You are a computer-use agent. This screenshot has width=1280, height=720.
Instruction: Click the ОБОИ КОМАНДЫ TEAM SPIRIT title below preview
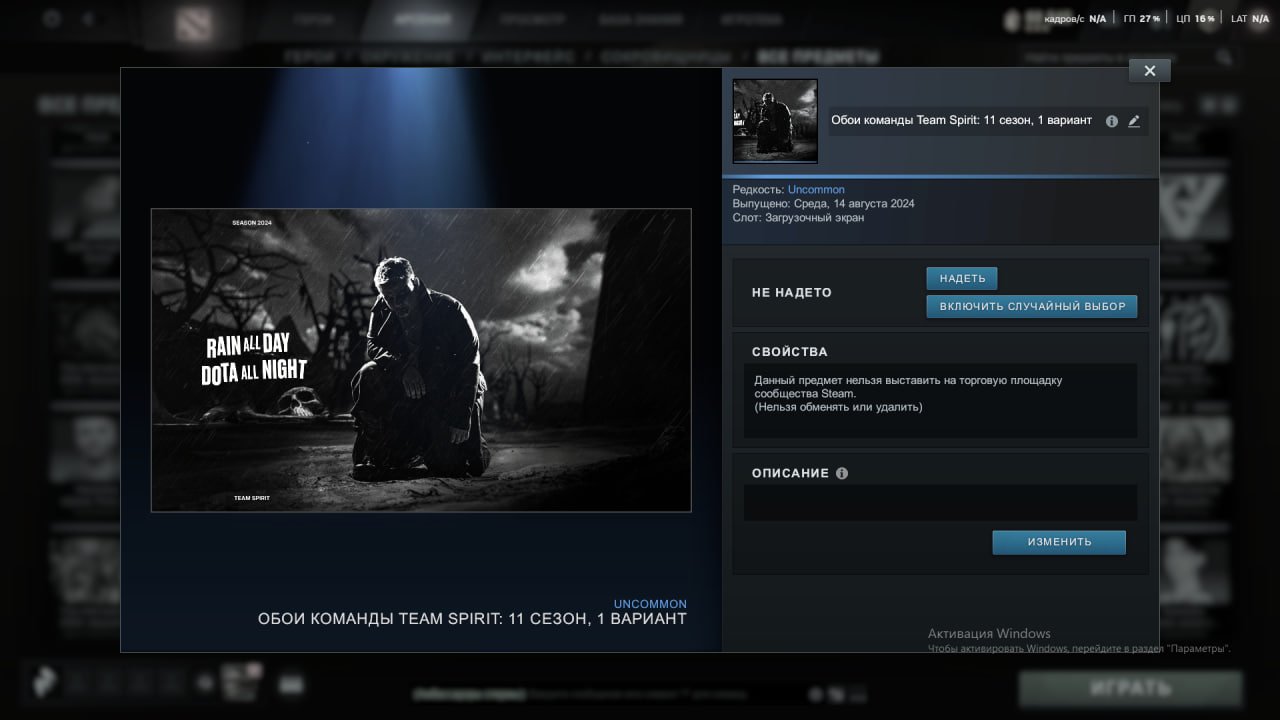(472, 619)
